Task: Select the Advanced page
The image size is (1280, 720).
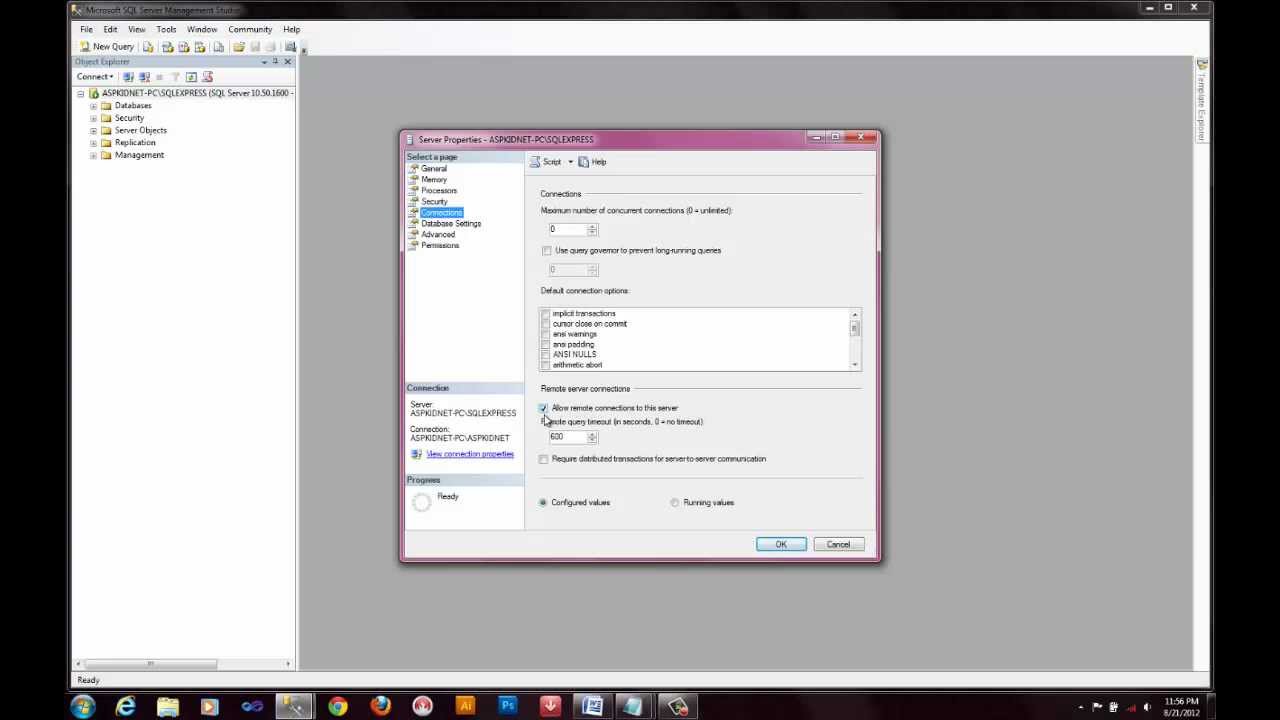Action: 438,235
